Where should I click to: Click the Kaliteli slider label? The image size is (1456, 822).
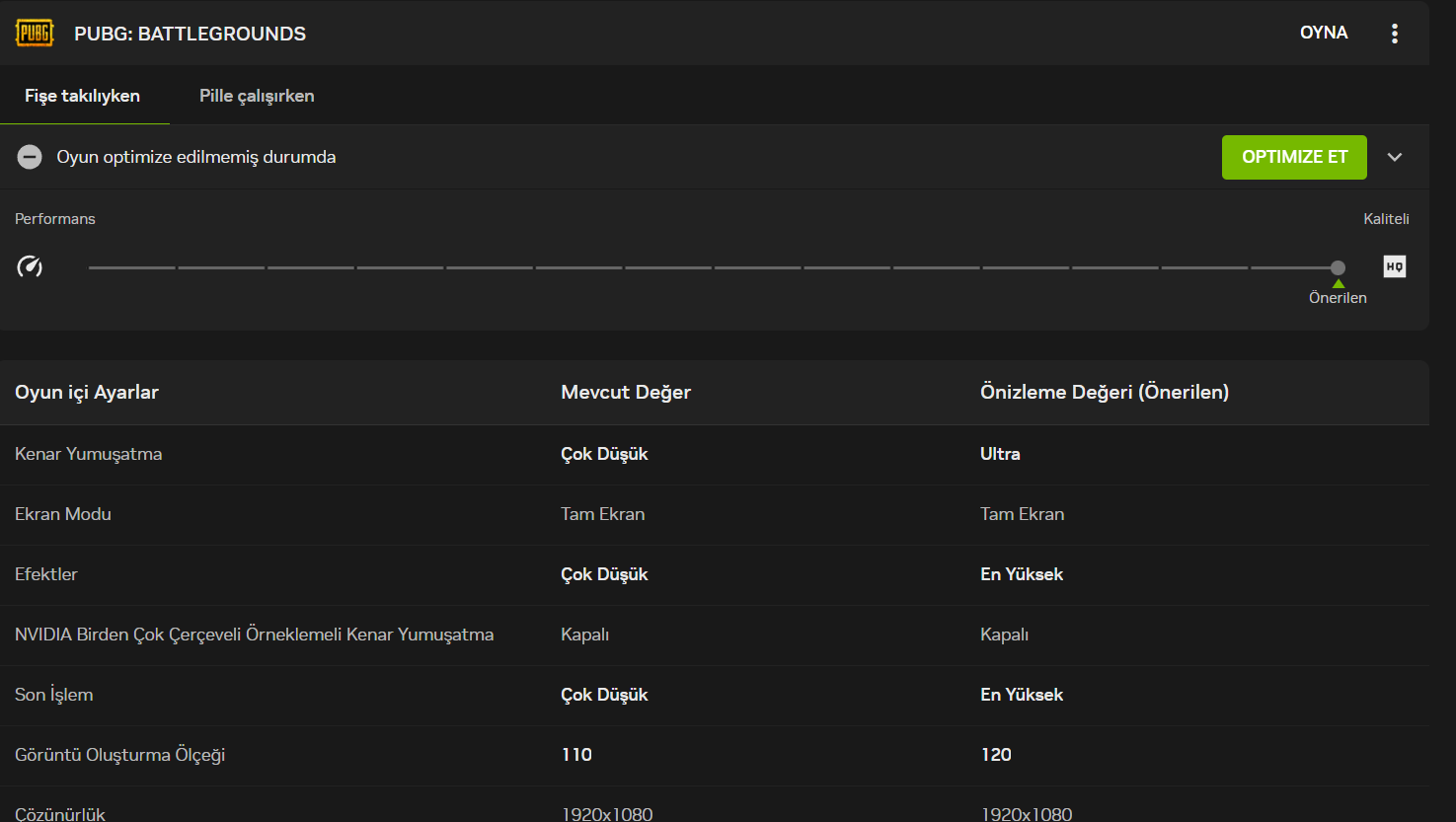coord(1386,219)
